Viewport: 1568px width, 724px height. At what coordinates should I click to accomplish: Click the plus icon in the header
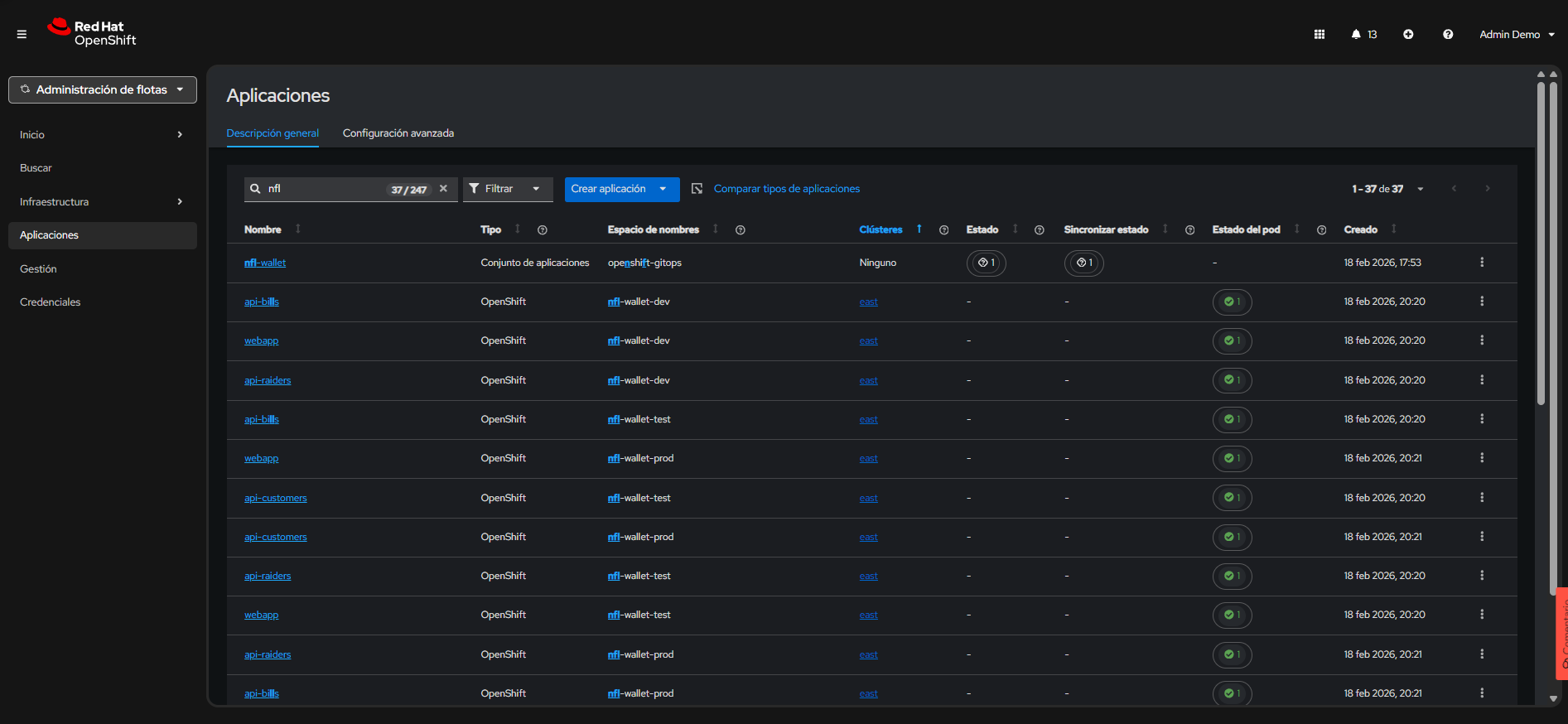coord(1408,34)
